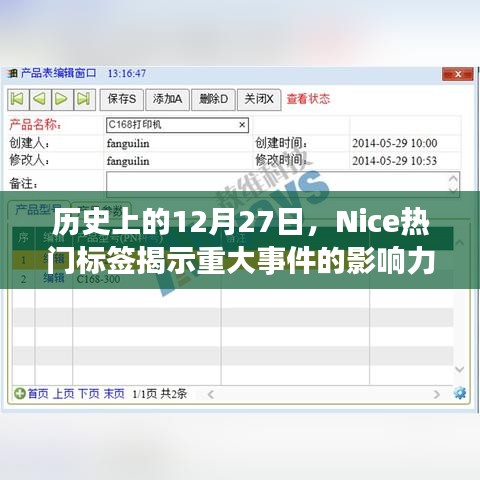Clear the product name field with x
Image resolution: width=480 pixels, height=480 pixels.
pos(242,125)
